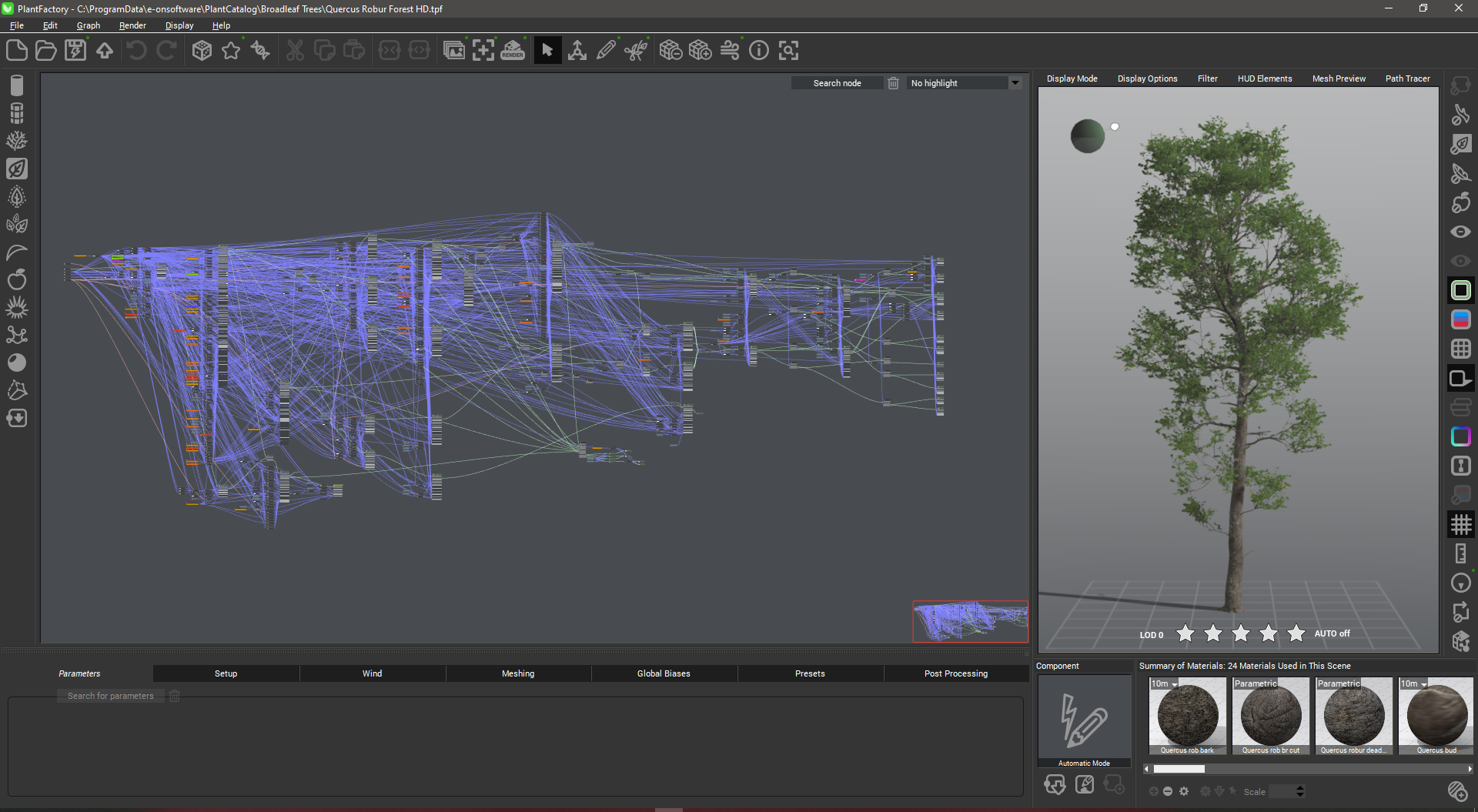Switch to the Global Biases tab
The height and width of the screenshot is (812, 1478).
664,673
